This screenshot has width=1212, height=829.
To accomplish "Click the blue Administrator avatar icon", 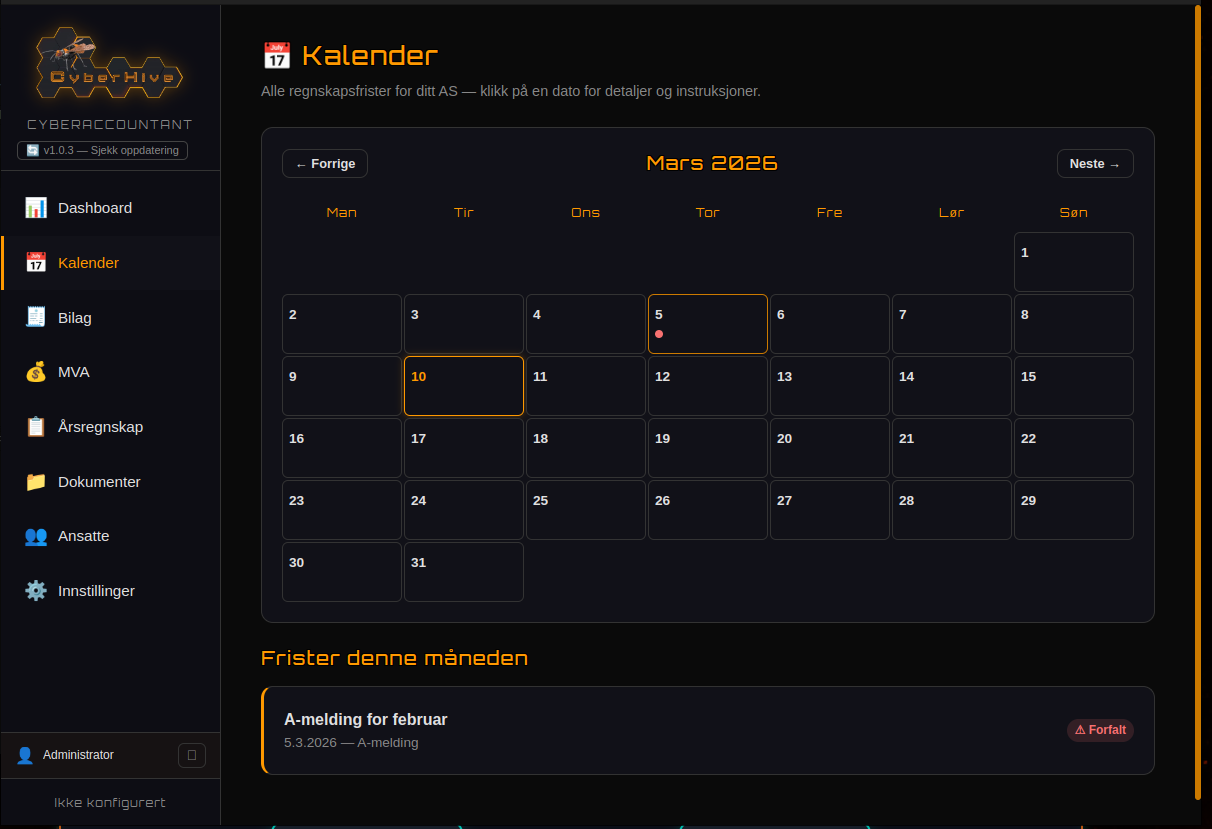I will (25, 755).
